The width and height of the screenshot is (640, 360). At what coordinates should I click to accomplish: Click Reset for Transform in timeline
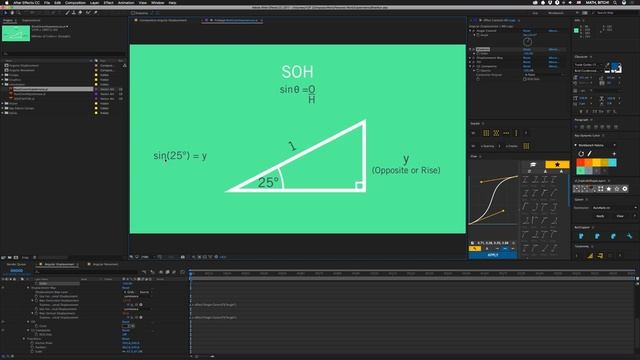point(126,339)
